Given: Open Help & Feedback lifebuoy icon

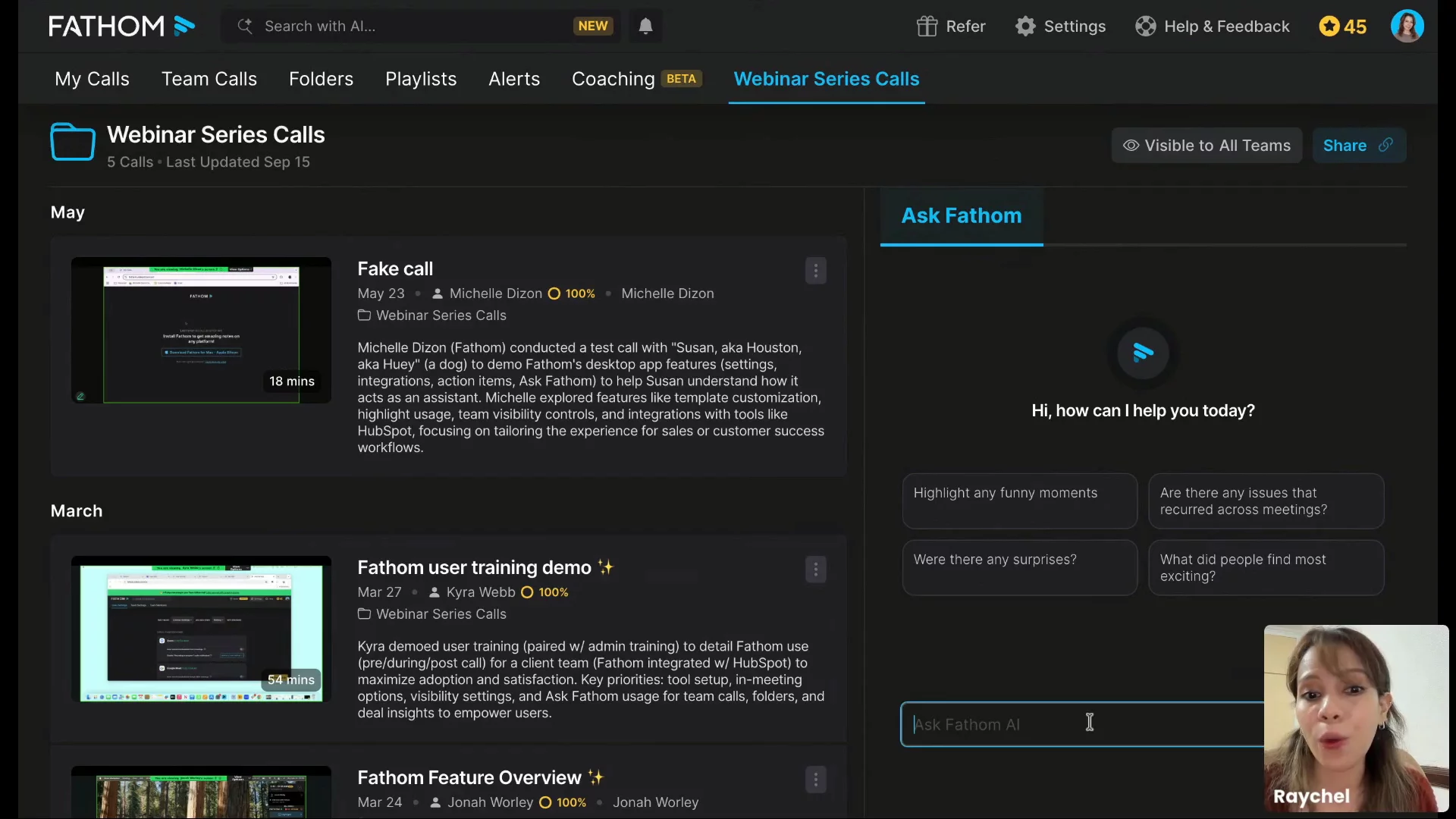Looking at the screenshot, I should tap(1145, 27).
